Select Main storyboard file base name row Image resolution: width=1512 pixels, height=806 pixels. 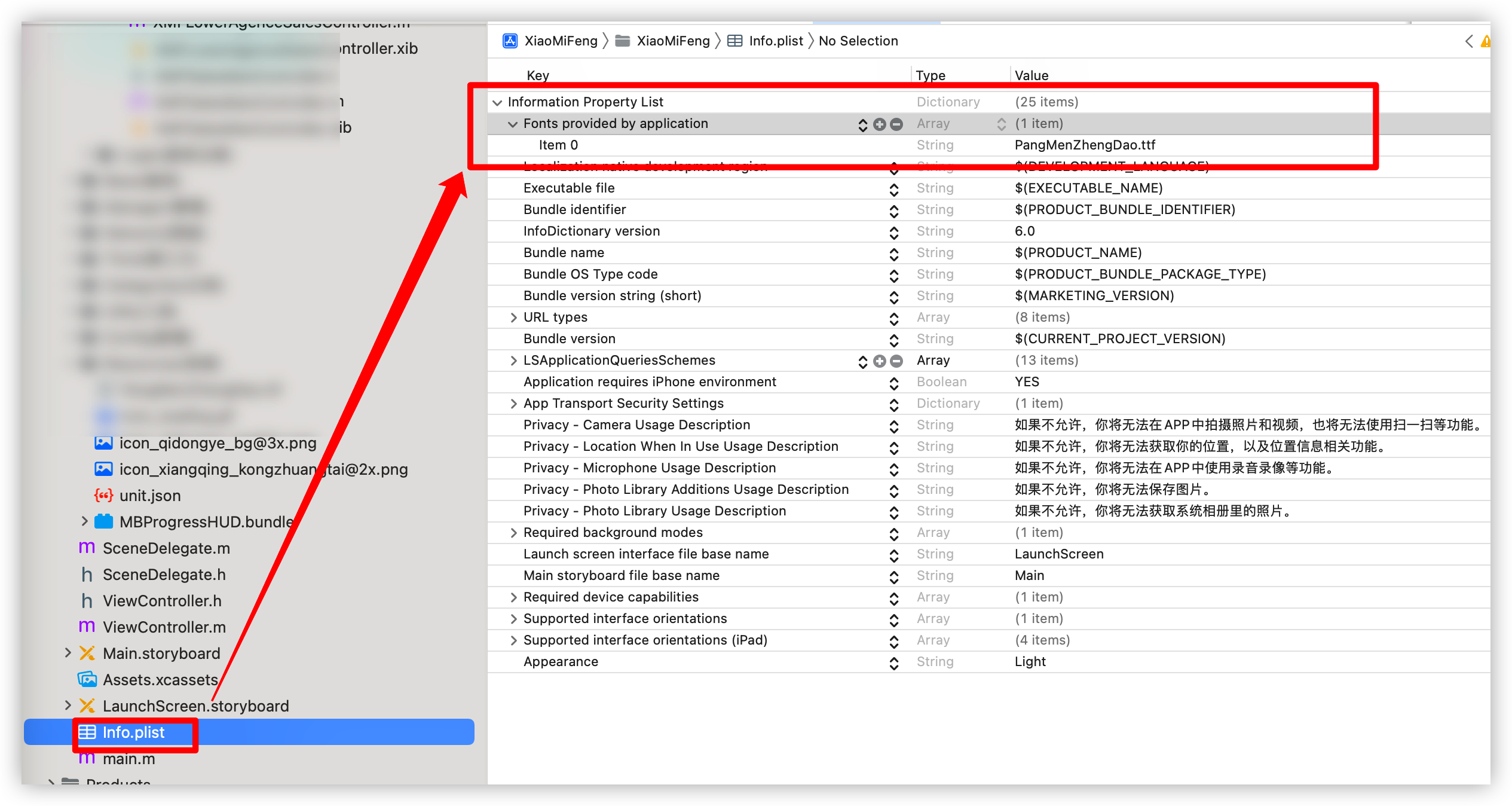[989, 576]
